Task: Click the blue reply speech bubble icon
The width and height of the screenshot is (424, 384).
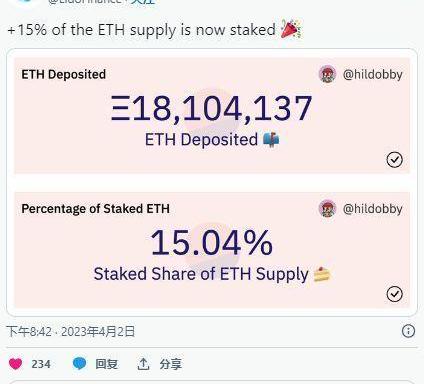Action: click(x=79, y=363)
